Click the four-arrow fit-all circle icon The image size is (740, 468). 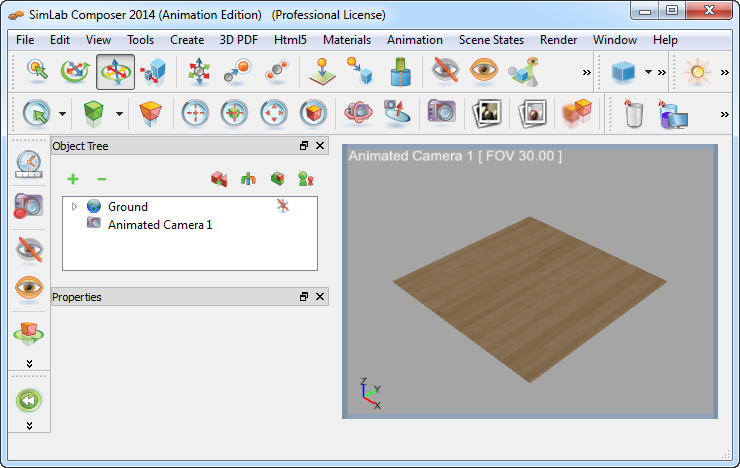tap(274, 113)
